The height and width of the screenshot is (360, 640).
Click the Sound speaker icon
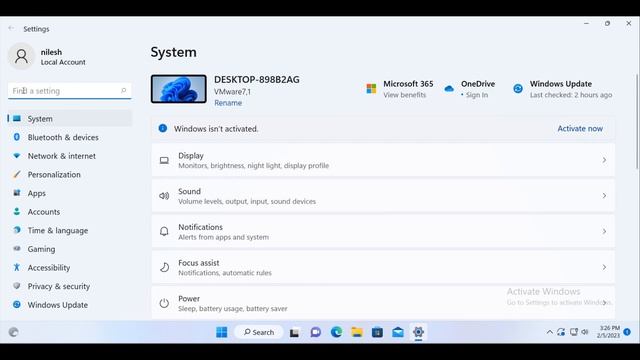click(164, 196)
